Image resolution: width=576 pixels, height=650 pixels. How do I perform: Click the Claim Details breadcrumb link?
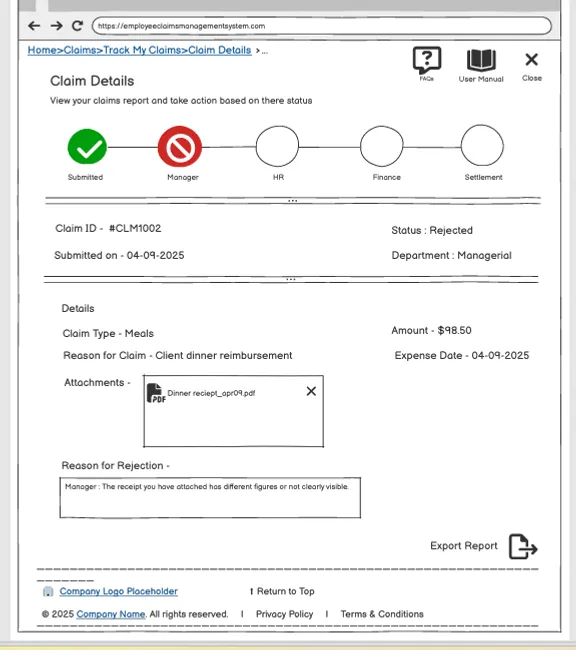tap(220, 50)
